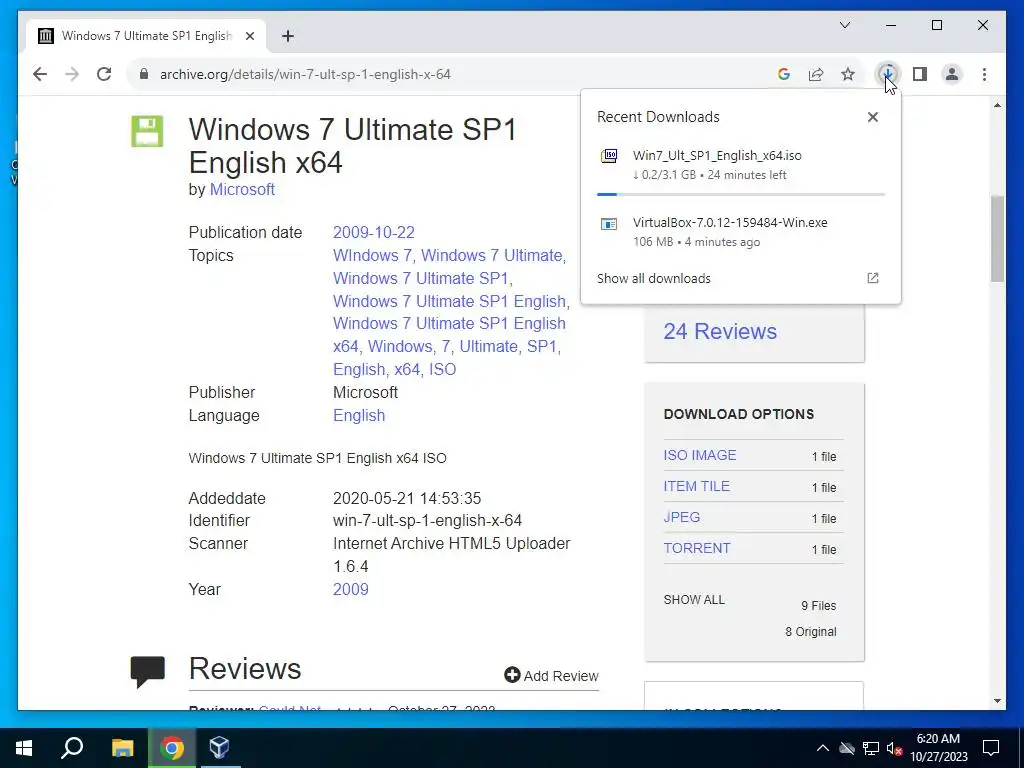Click scrollbar up arrow
Screen dimensions: 1024x768
pyautogui.click(x=997, y=105)
